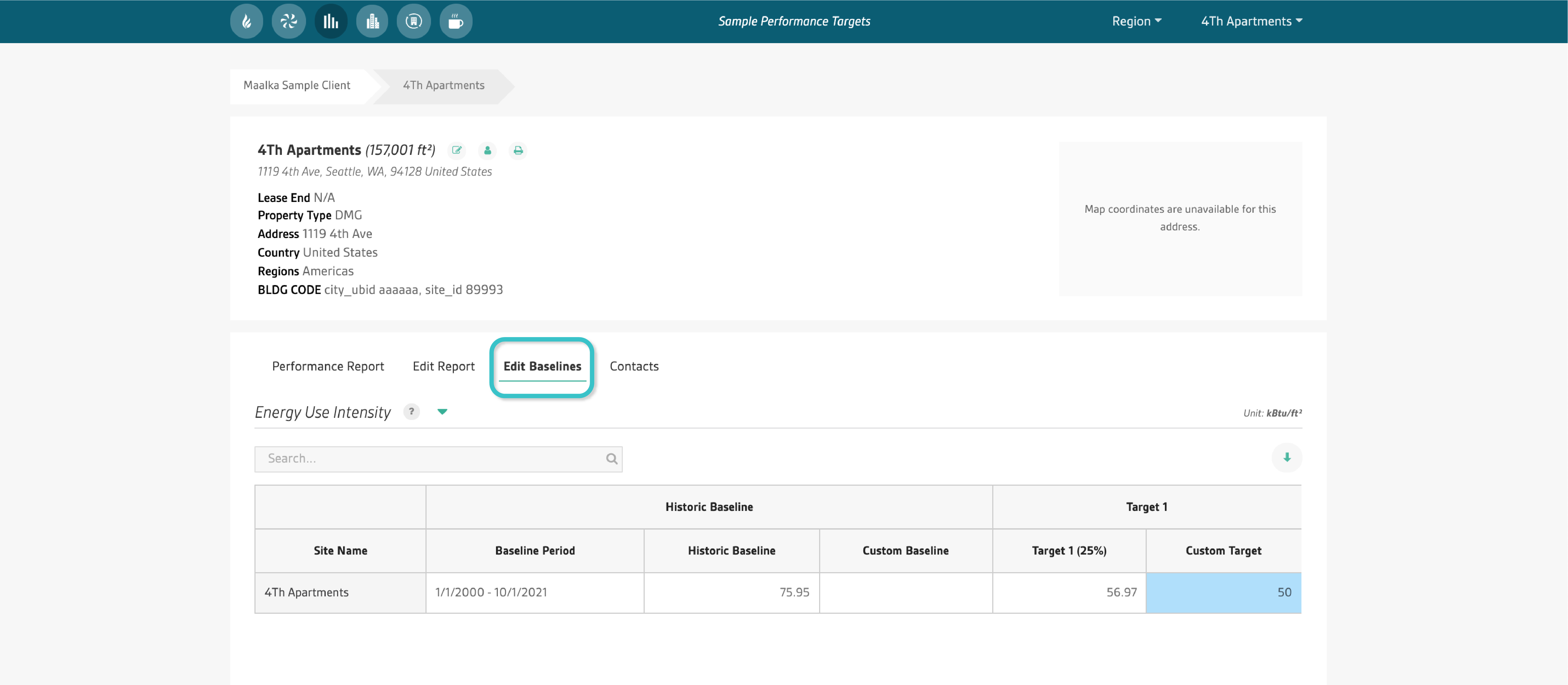
Task: Click the map coordinates unavailable placeholder
Action: pos(1180,219)
